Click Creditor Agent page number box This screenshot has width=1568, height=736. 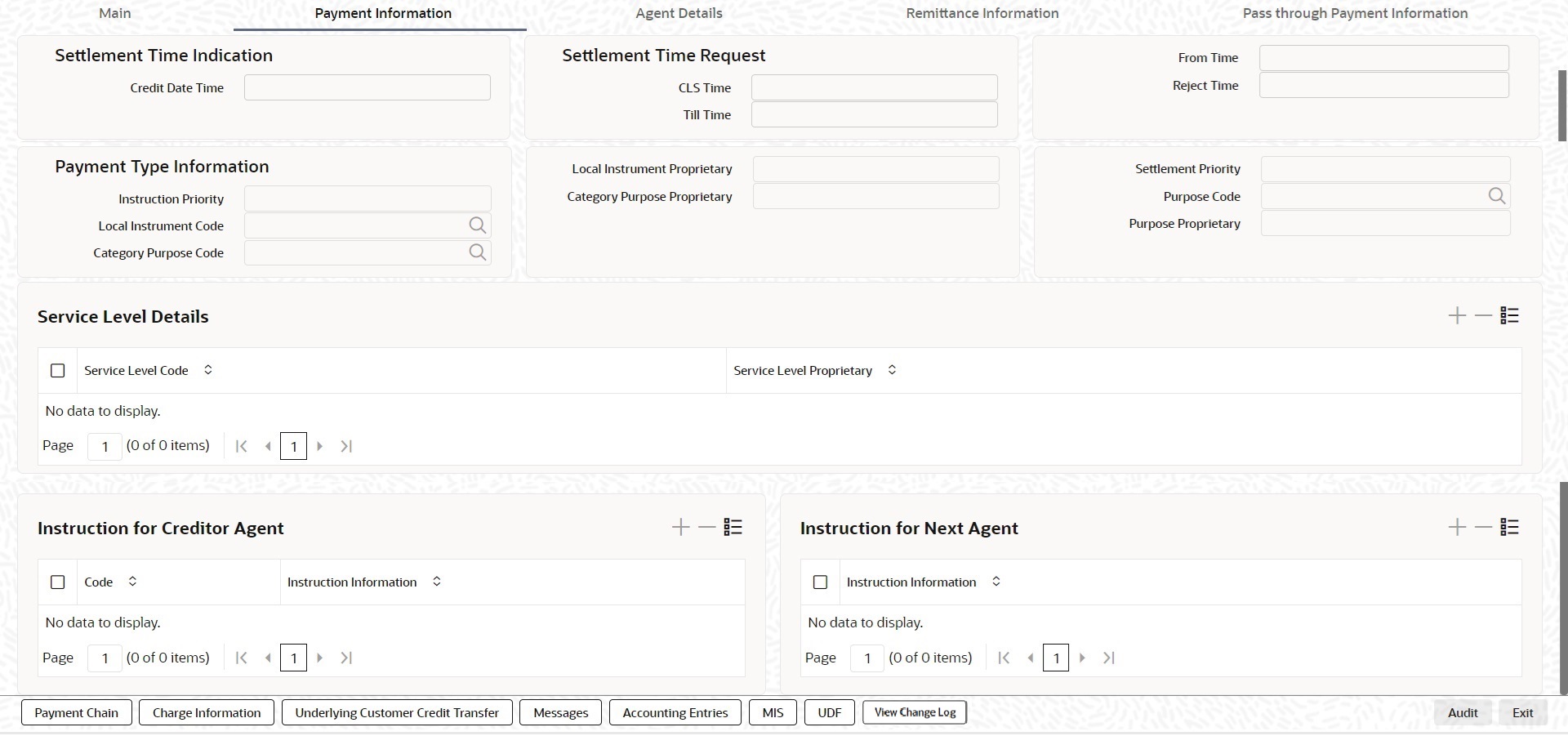tap(105, 658)
